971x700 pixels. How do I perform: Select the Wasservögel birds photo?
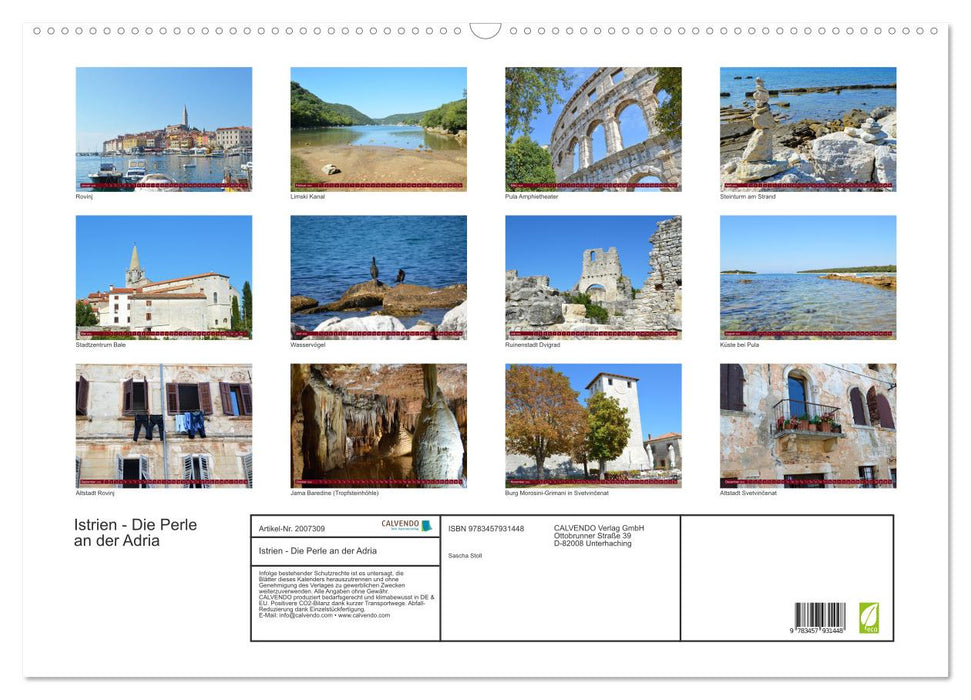pos(378,277)
